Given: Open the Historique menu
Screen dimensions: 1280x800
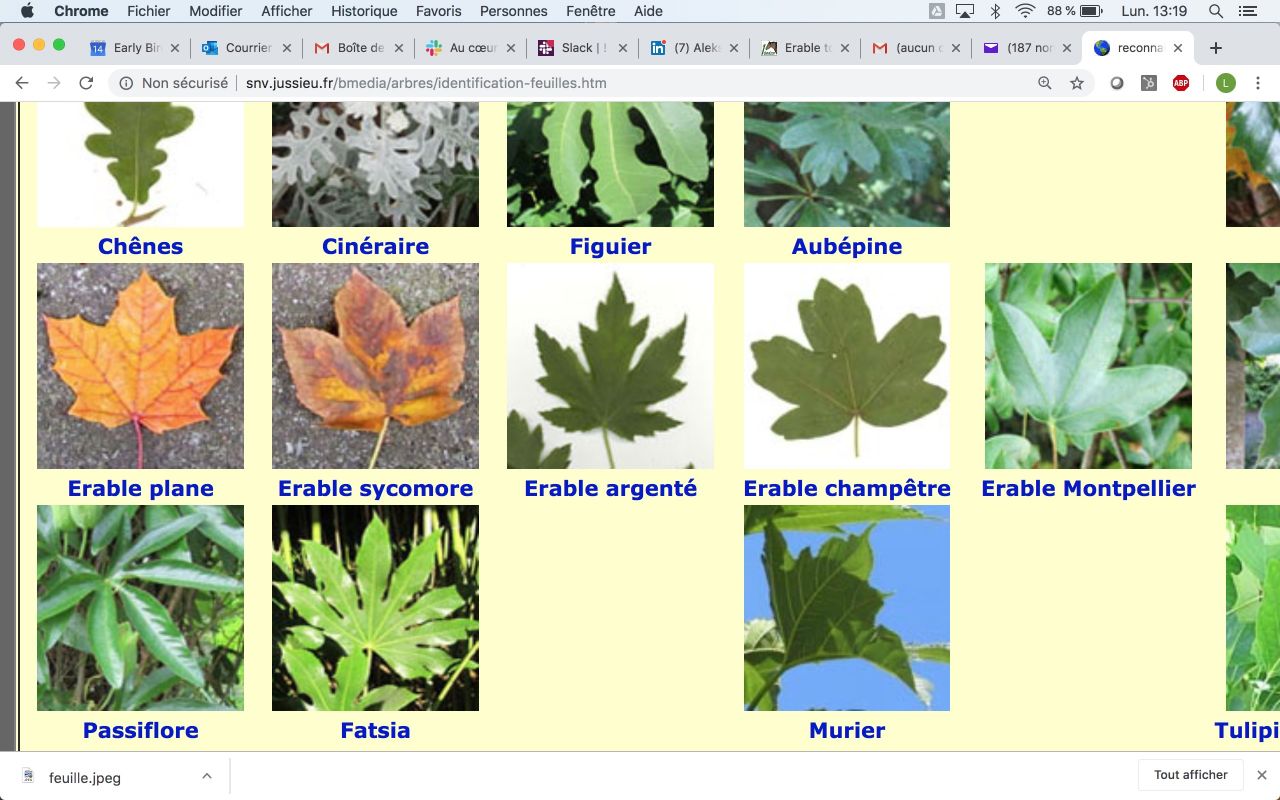Looking at the screenshot, I should tap(363, 11).
